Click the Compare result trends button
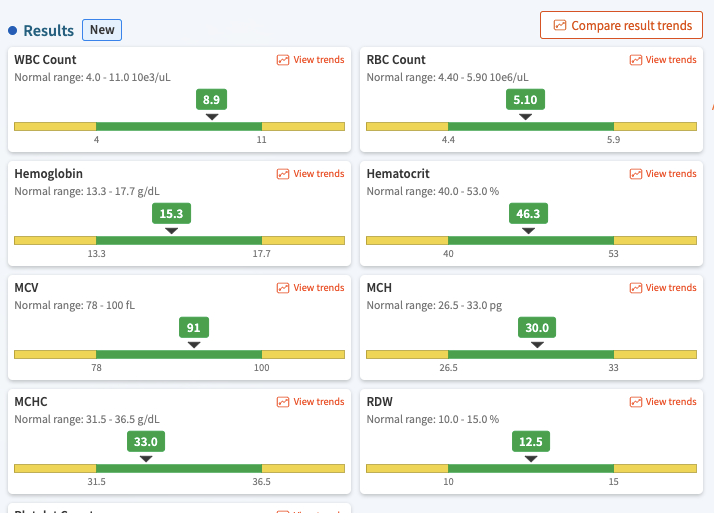714x513 pixels. 621,25
